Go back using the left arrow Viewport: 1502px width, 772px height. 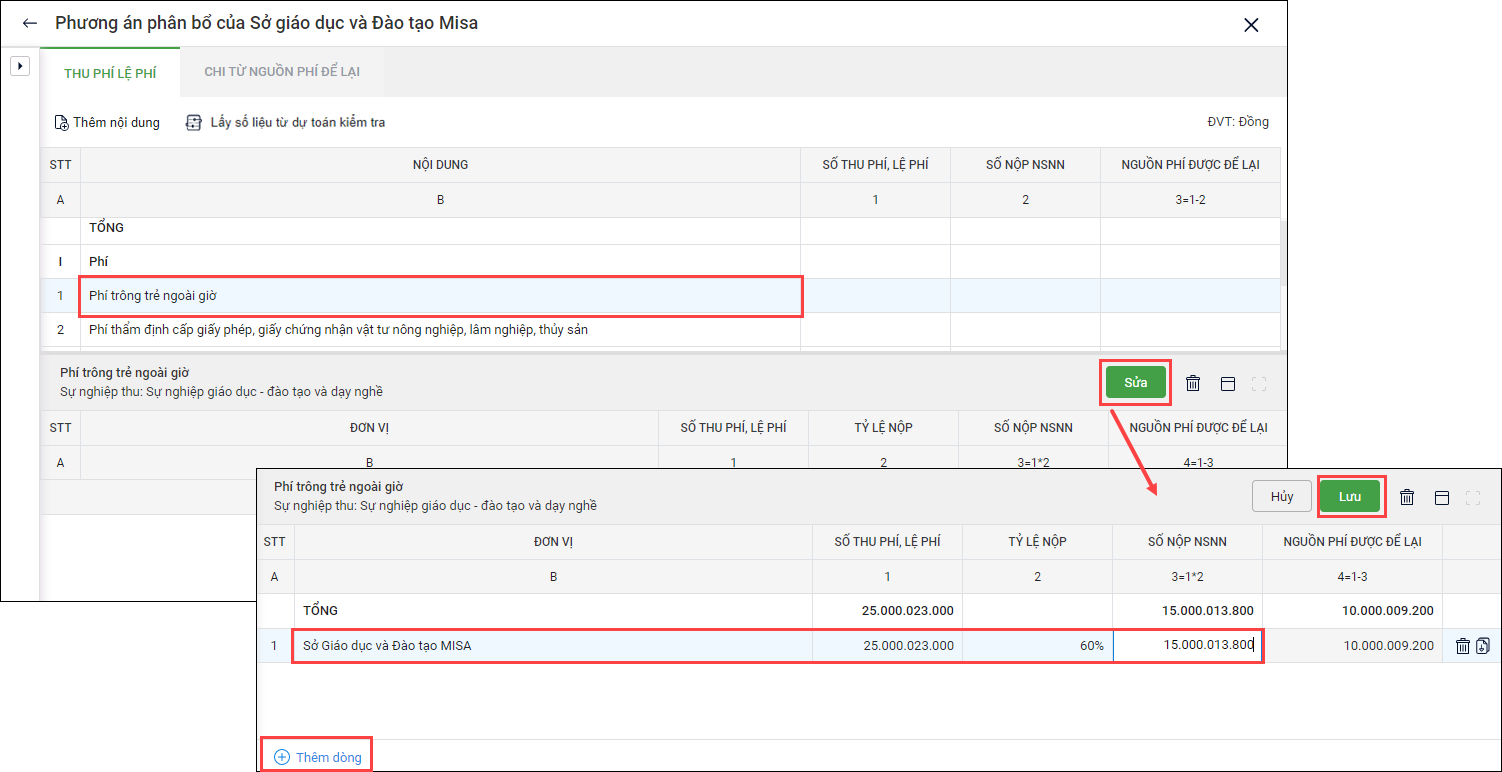pos(30,24)
